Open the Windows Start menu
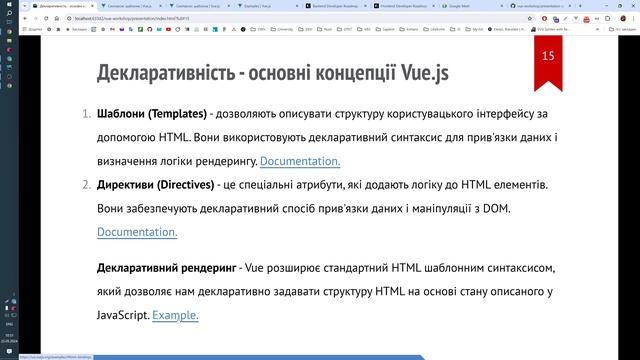The height and width of the screenshot is (360, 640). point(9,4)
